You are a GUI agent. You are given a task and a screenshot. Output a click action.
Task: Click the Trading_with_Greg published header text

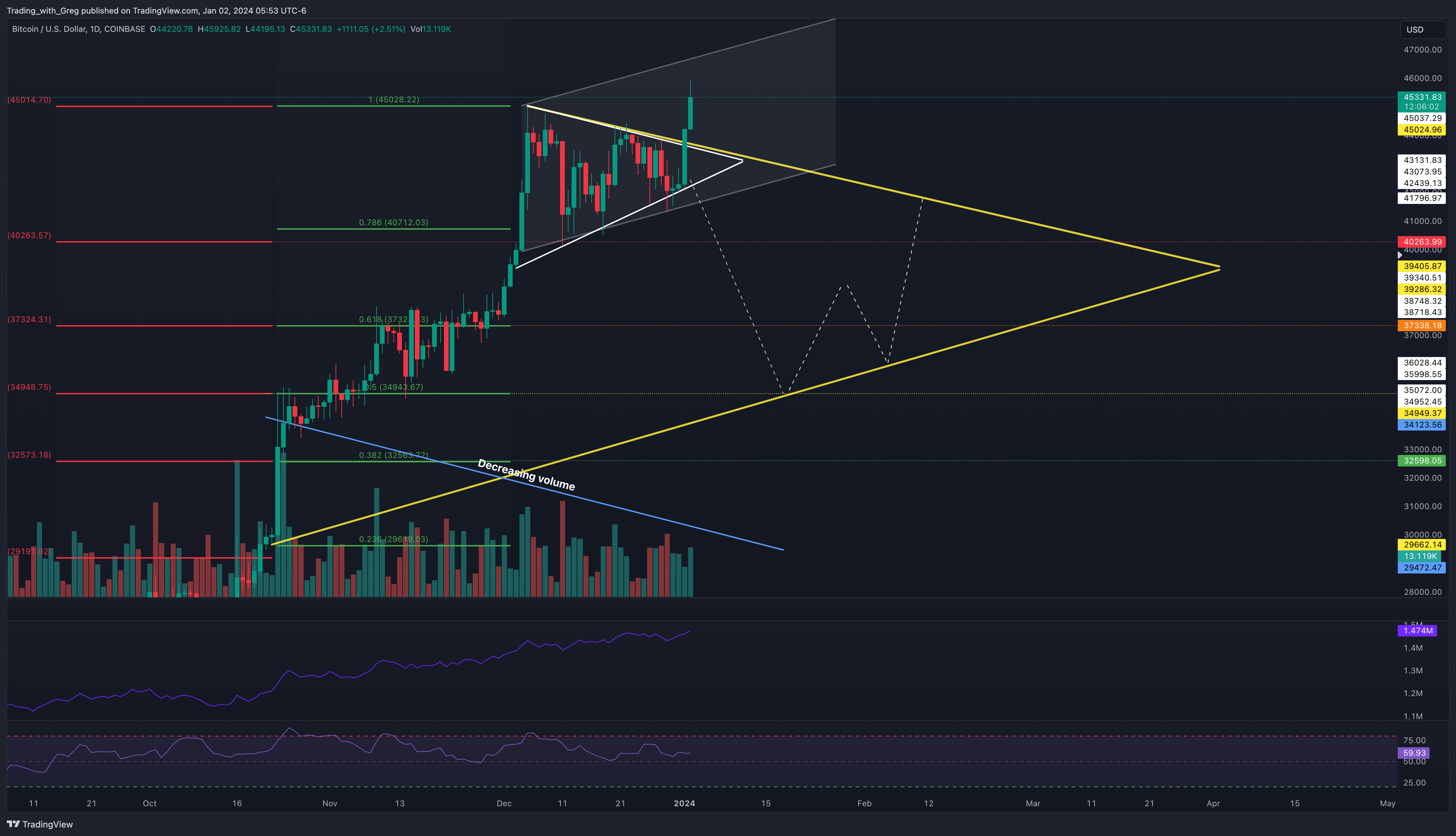coord(156,11)
